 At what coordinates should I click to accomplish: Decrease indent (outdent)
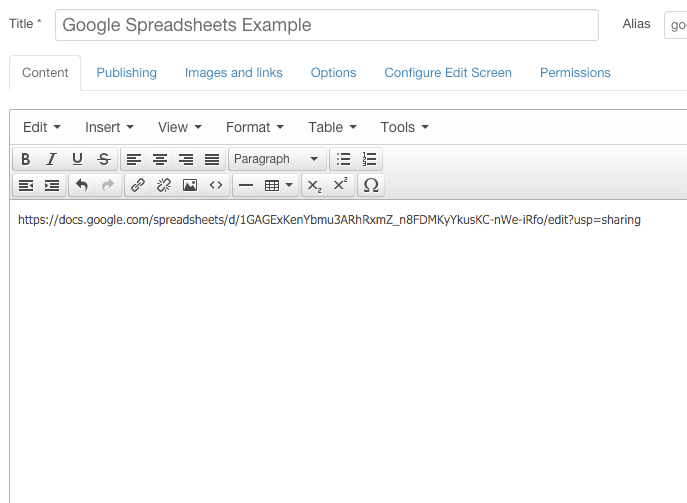pyautogui.click(x=26, y=185)
